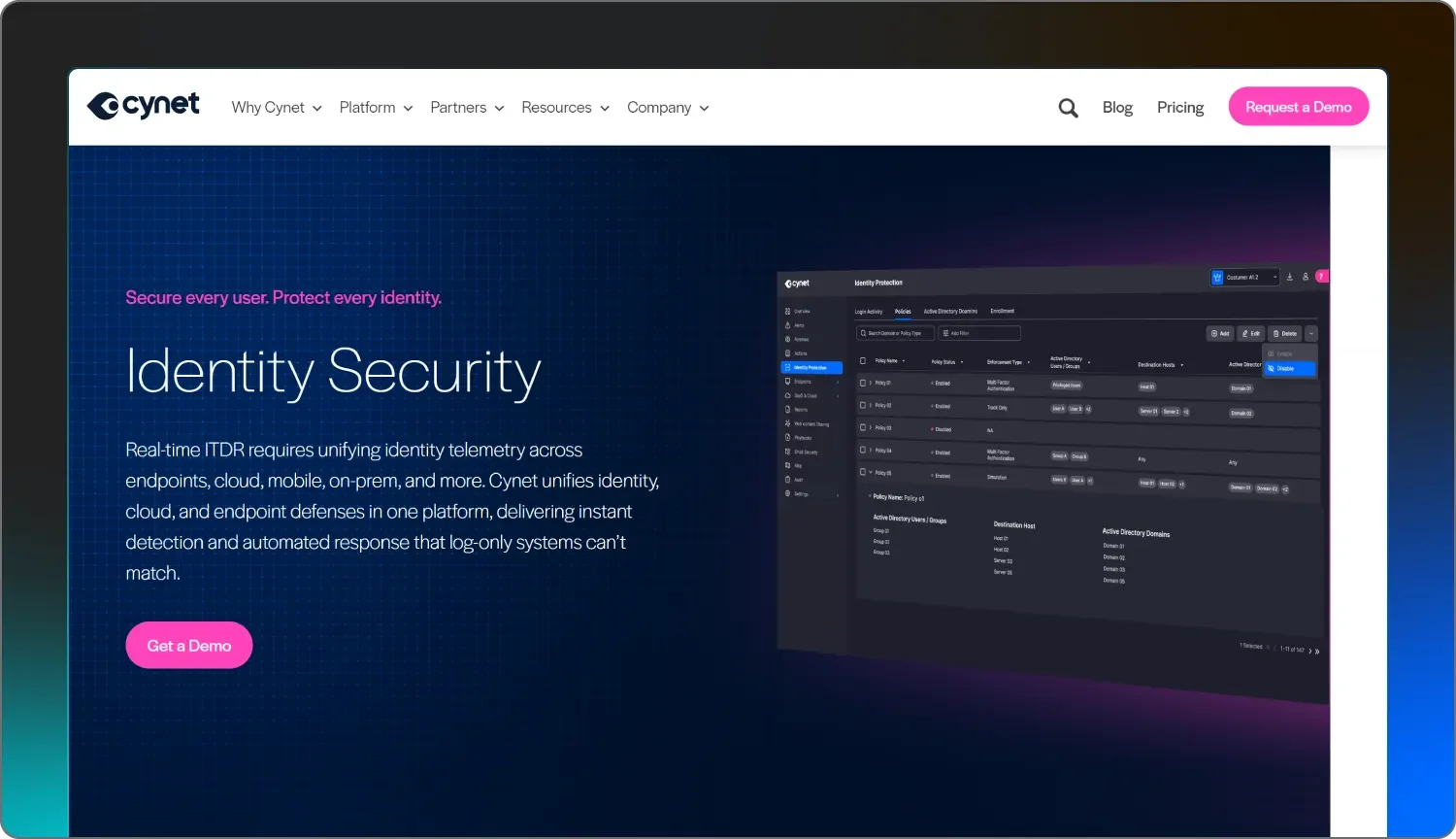Open the customer selector dropdown in the dashboard
1456x839 pixels.
point(1245,277)
